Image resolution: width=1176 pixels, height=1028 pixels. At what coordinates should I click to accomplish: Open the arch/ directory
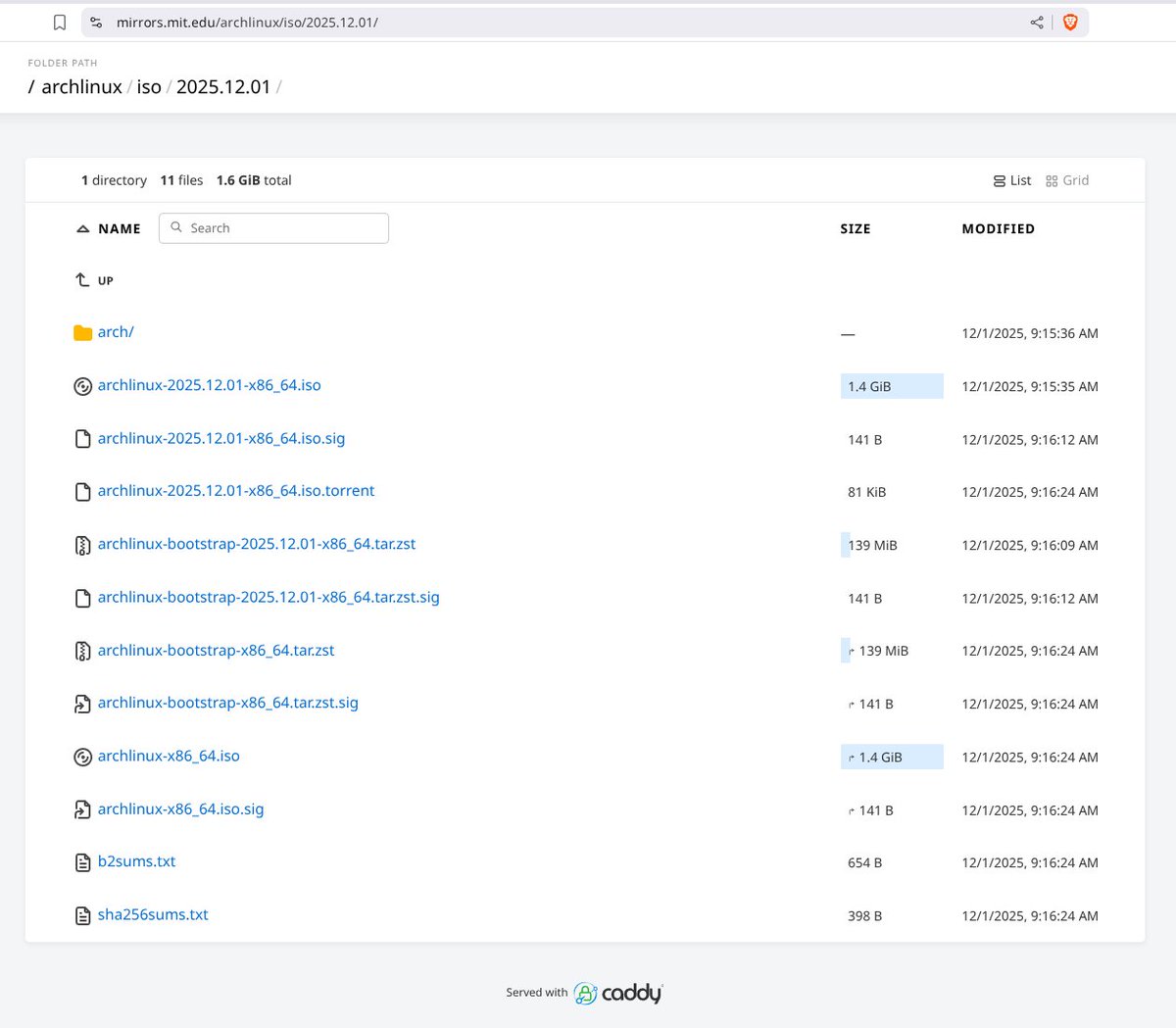click(x=116, y=332)
